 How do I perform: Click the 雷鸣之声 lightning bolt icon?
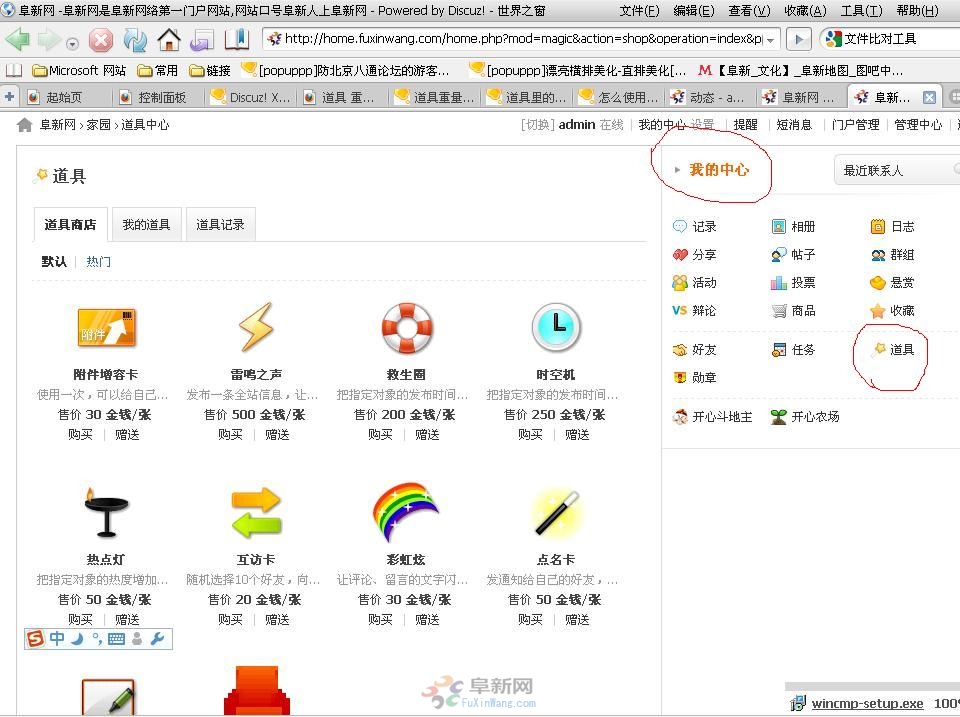click(255, 328)
